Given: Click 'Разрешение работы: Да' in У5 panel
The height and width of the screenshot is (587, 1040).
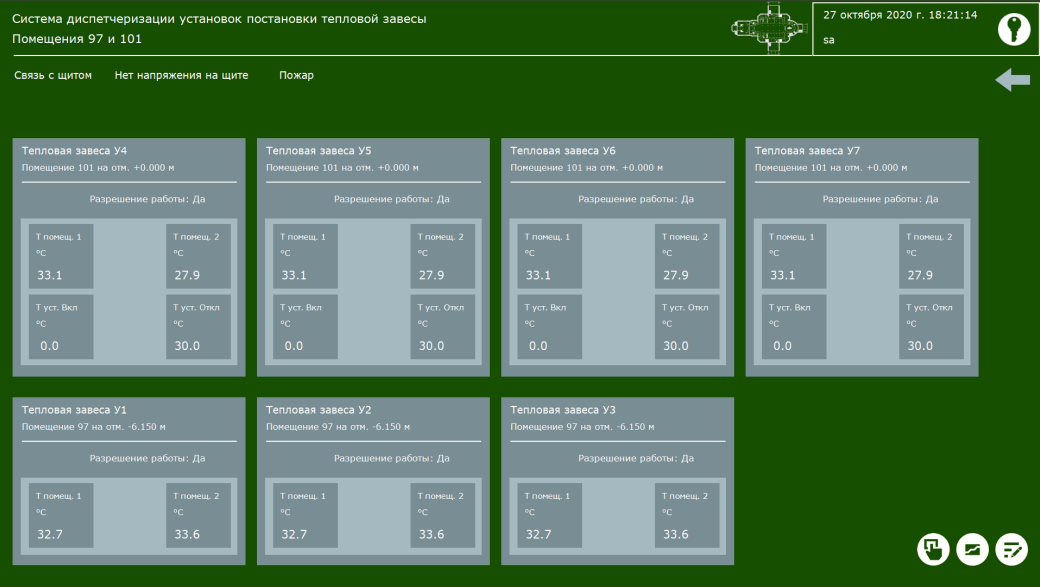Looking at the screenshot, I should (391, 199).
